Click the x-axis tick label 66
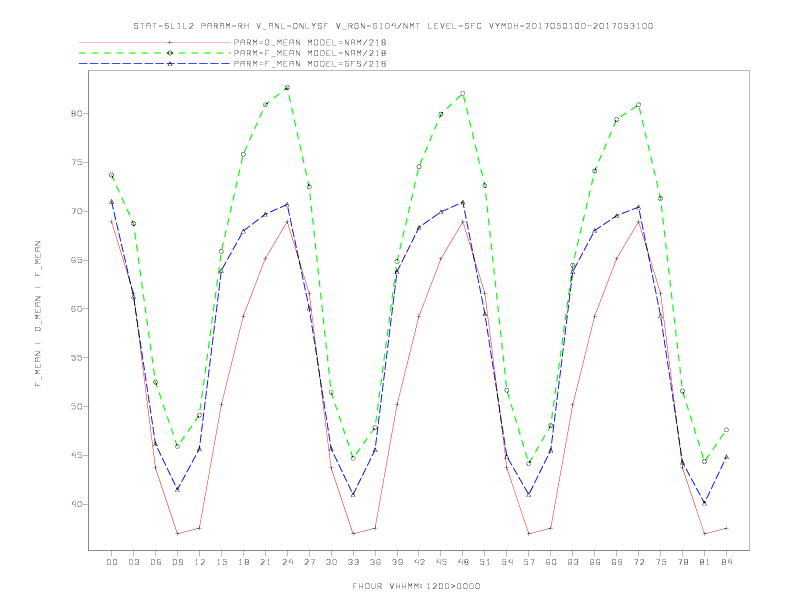792x612 pixels. (595, 562)
